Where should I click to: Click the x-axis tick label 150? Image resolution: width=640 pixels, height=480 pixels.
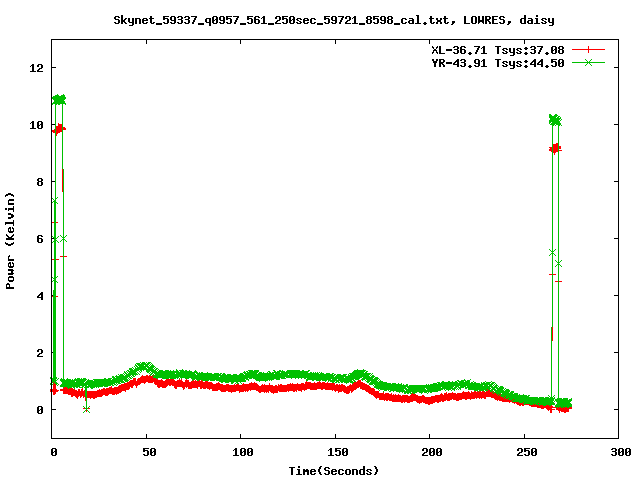pyautogui.click(x=338, y=452)
